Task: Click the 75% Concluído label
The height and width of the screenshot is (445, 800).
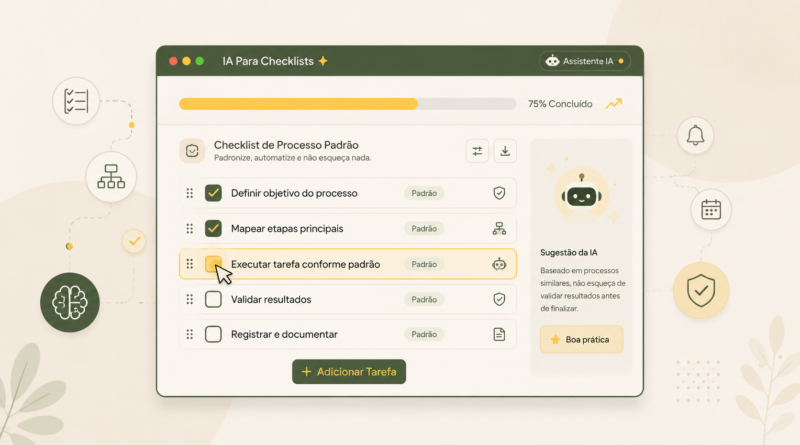Action: pos(560,104)
